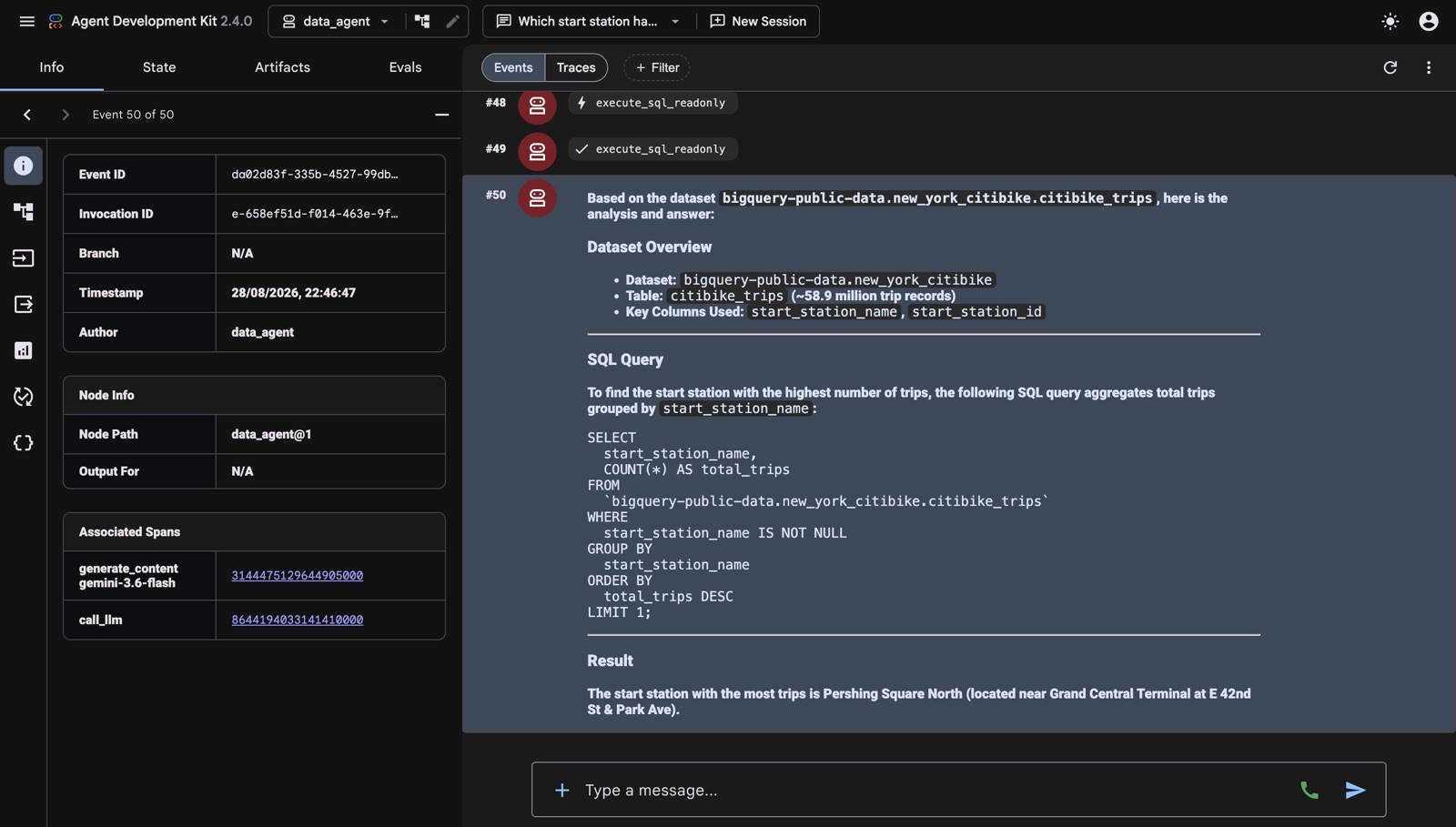The image size is (1456, 827).
Task: Click agent avatar of event #48
Action: pyautogui.click(x=537, y=105)
